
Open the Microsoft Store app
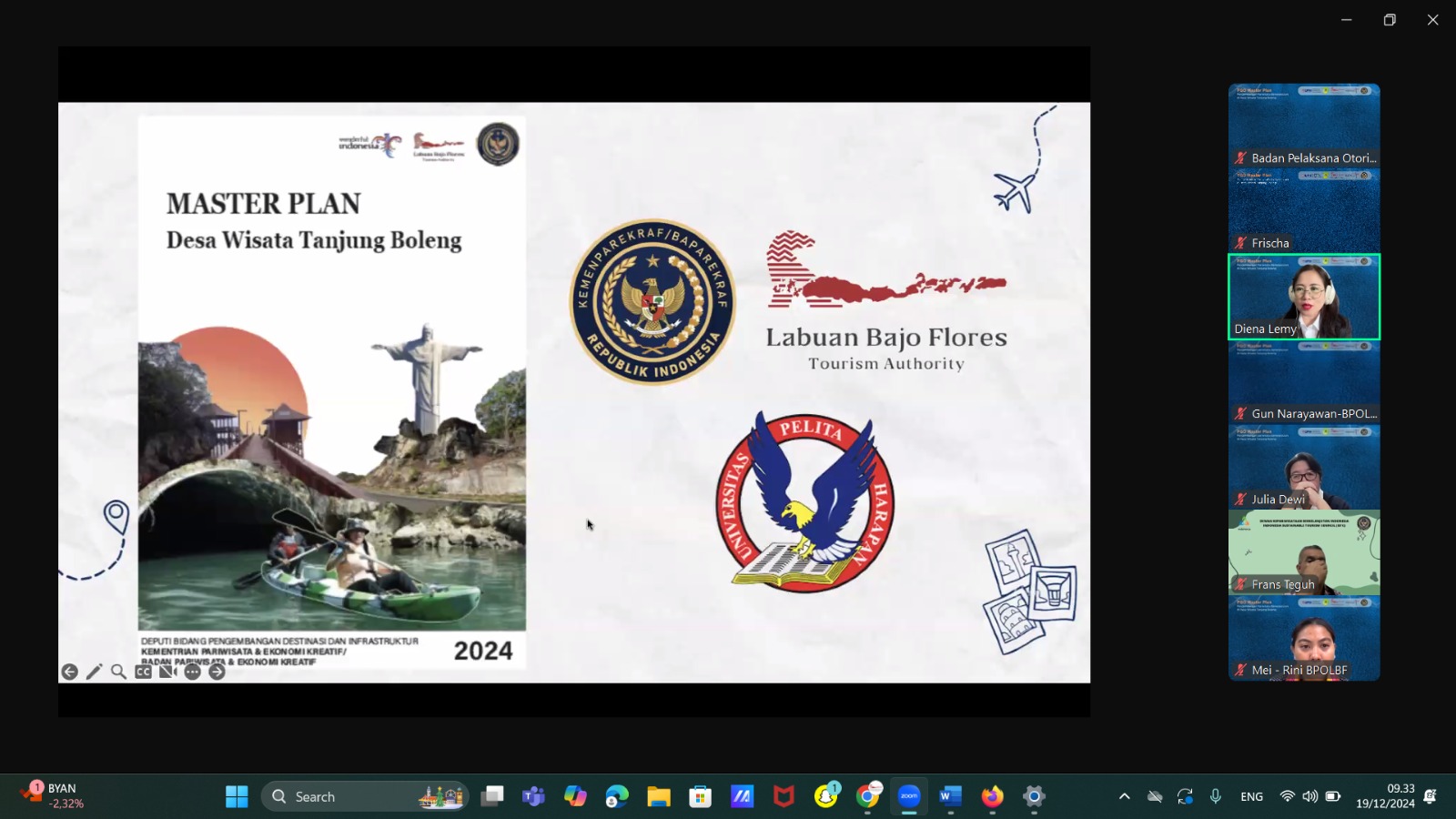pyautogui.click(x=700, y=796)
